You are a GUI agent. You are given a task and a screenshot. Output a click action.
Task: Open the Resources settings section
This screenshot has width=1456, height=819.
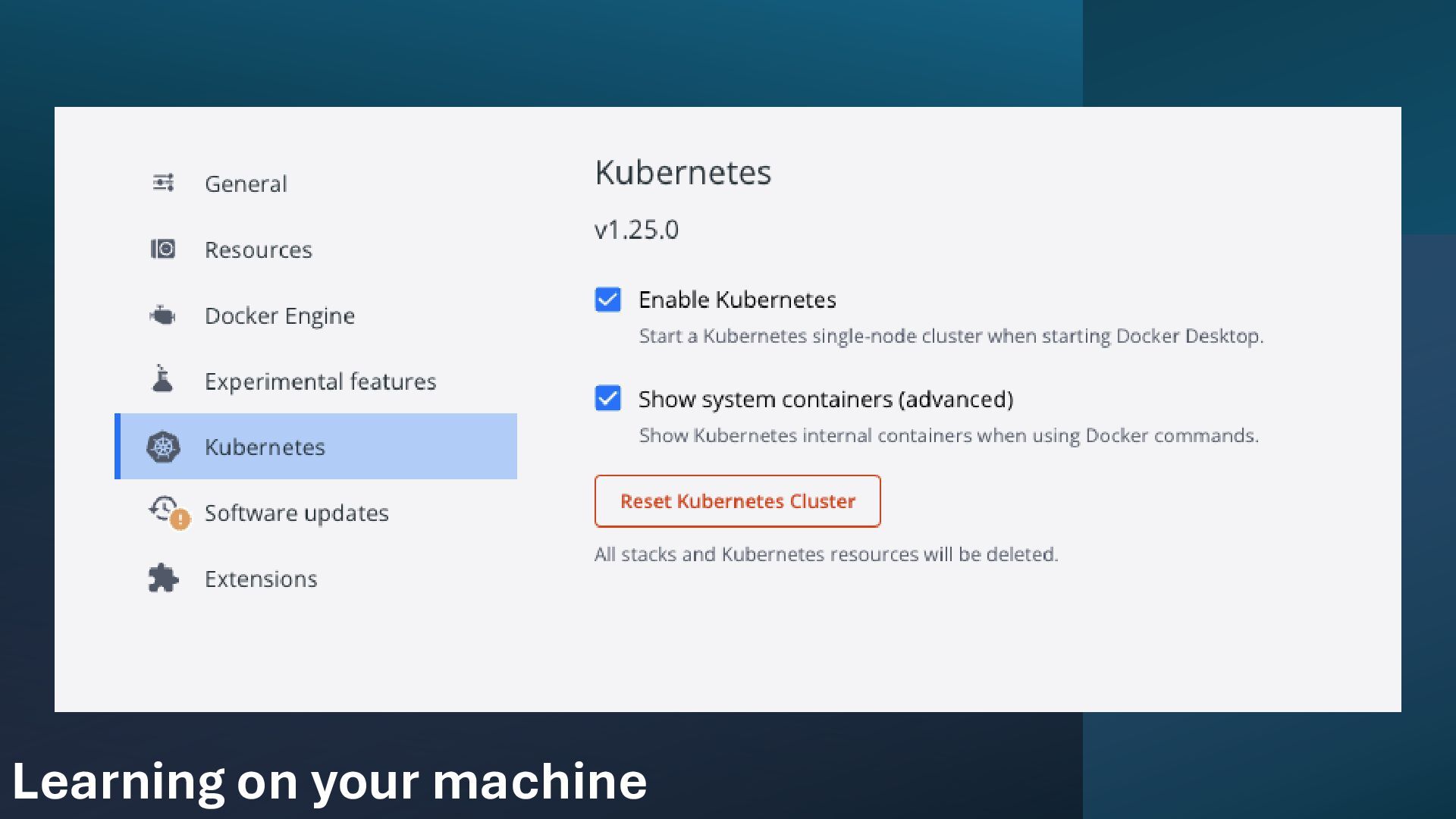[258, 249]
